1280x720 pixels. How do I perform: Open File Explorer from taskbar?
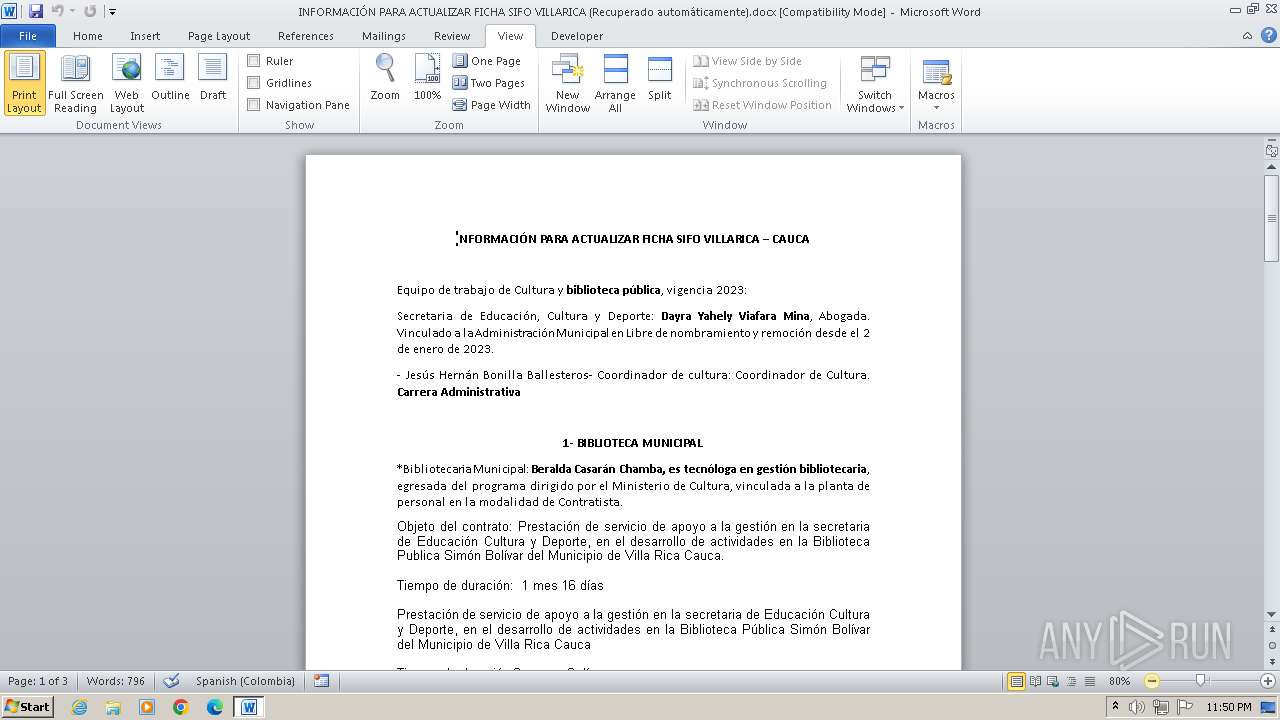pyautogui.click(x=113, y=707)
